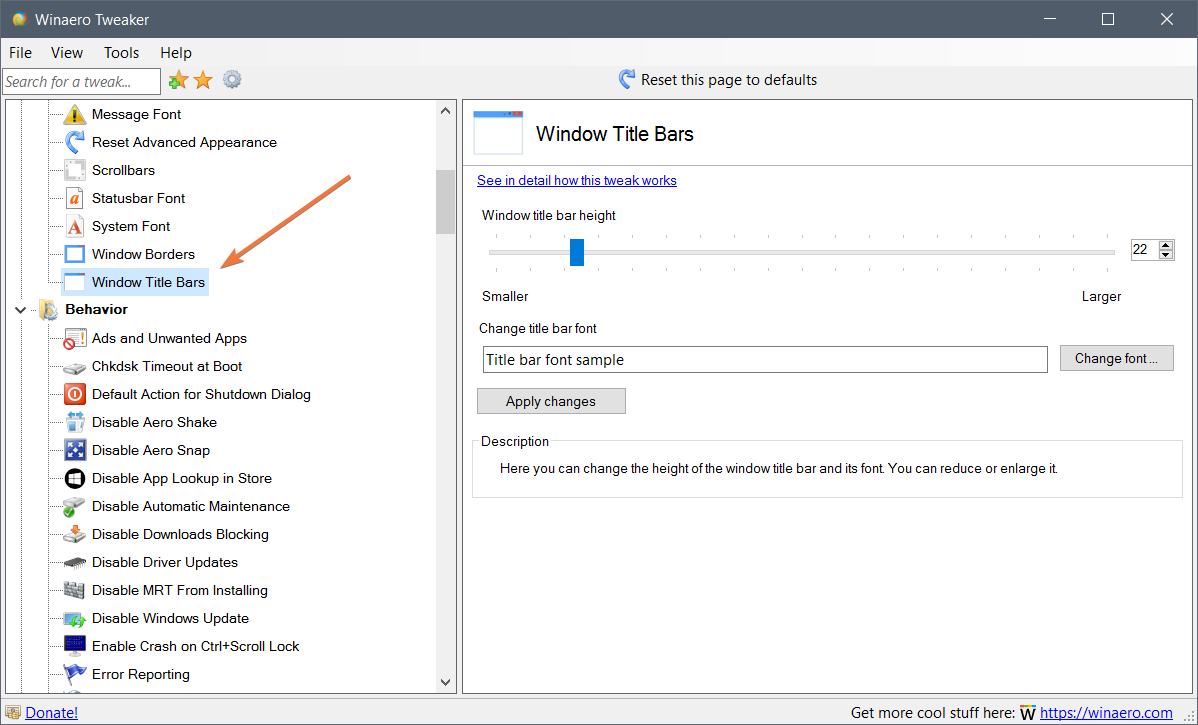Click the Change font button
Image resolution: width=1198 pixels, height=725 pixels.
[1116, 358]
